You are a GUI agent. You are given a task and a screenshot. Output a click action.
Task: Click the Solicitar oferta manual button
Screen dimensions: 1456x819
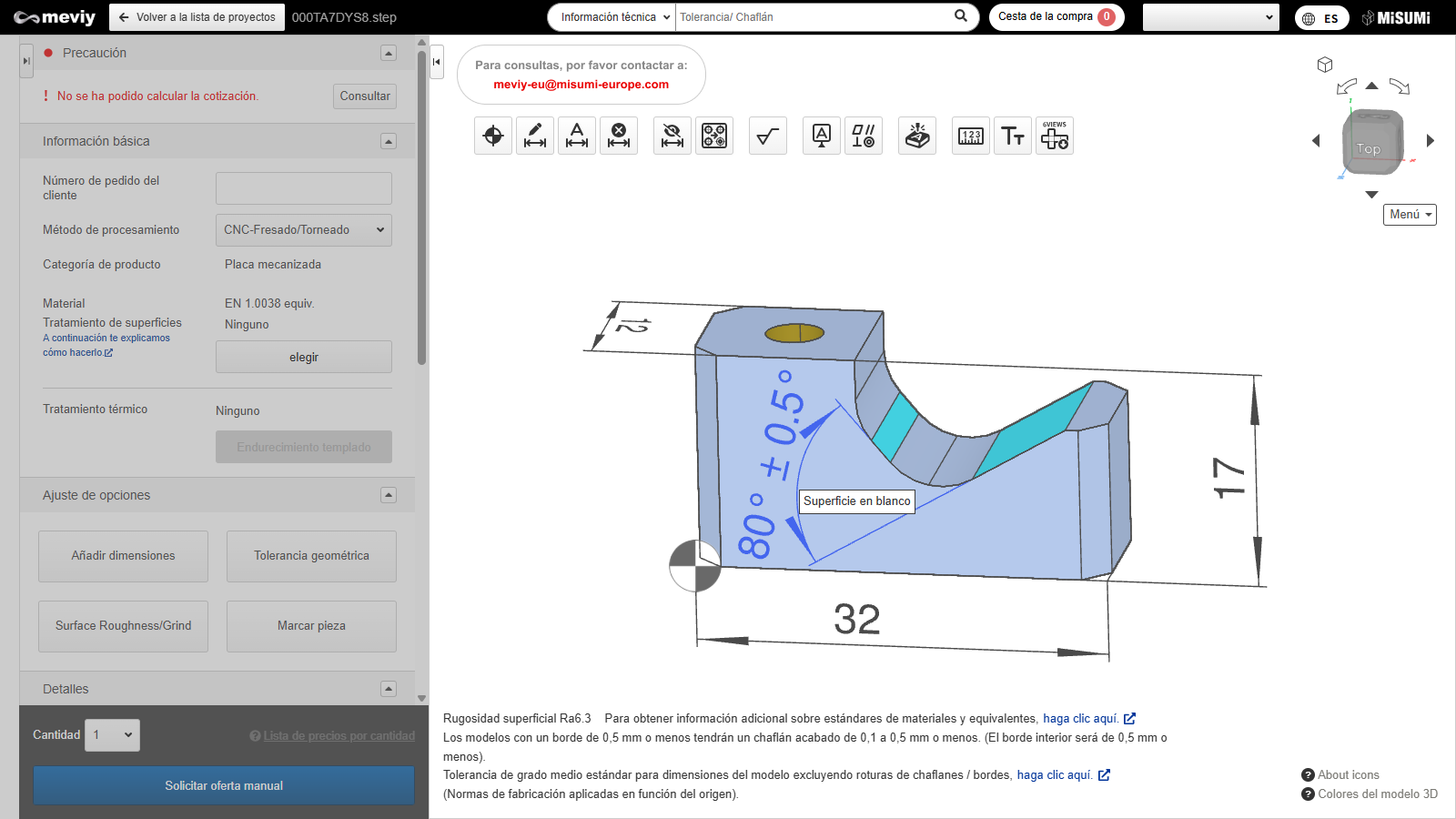pyautogui.click(x=224, y=785)
